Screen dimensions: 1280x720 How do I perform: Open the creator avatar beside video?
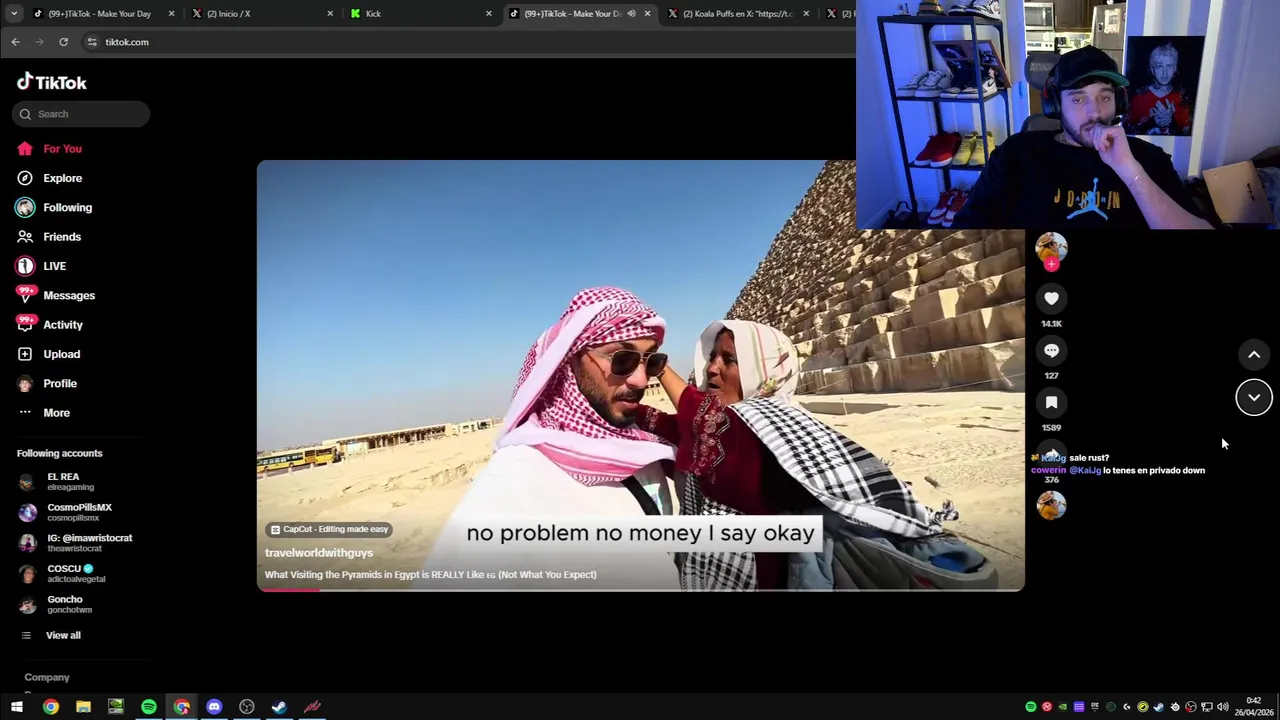pos(1051,246)
